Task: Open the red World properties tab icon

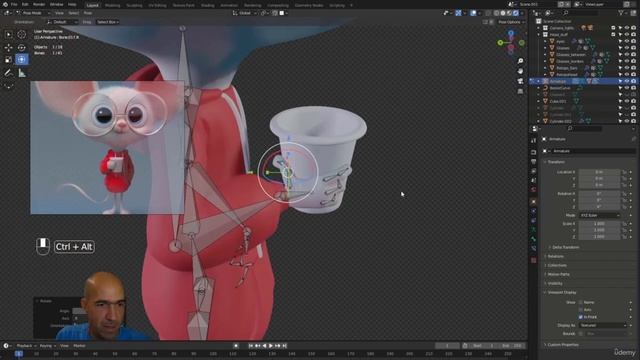Action: (533, 190)
